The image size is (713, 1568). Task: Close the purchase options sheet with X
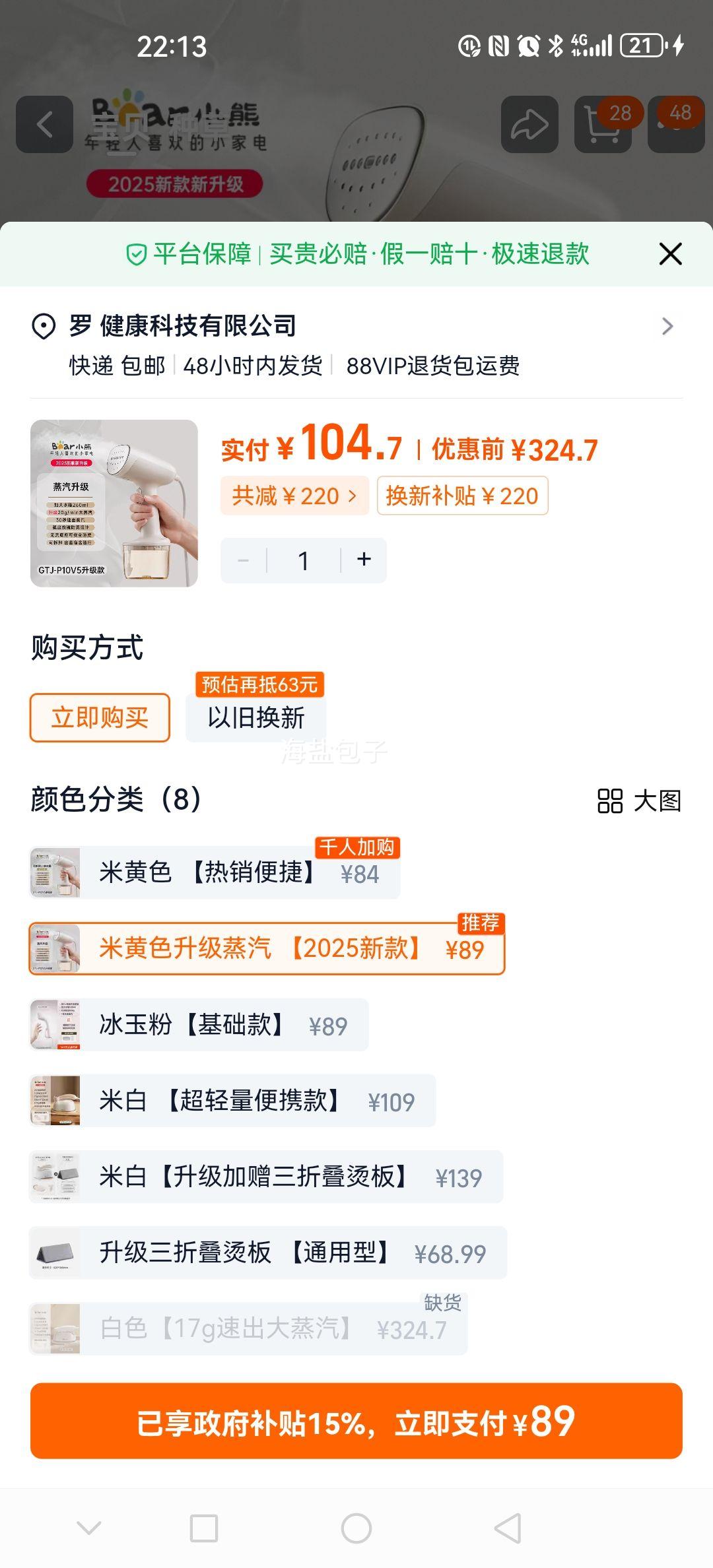coord(670,254)
